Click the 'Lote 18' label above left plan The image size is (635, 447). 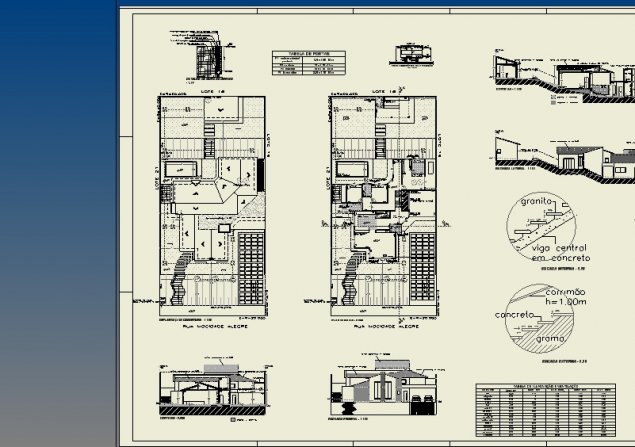point(211,91)
